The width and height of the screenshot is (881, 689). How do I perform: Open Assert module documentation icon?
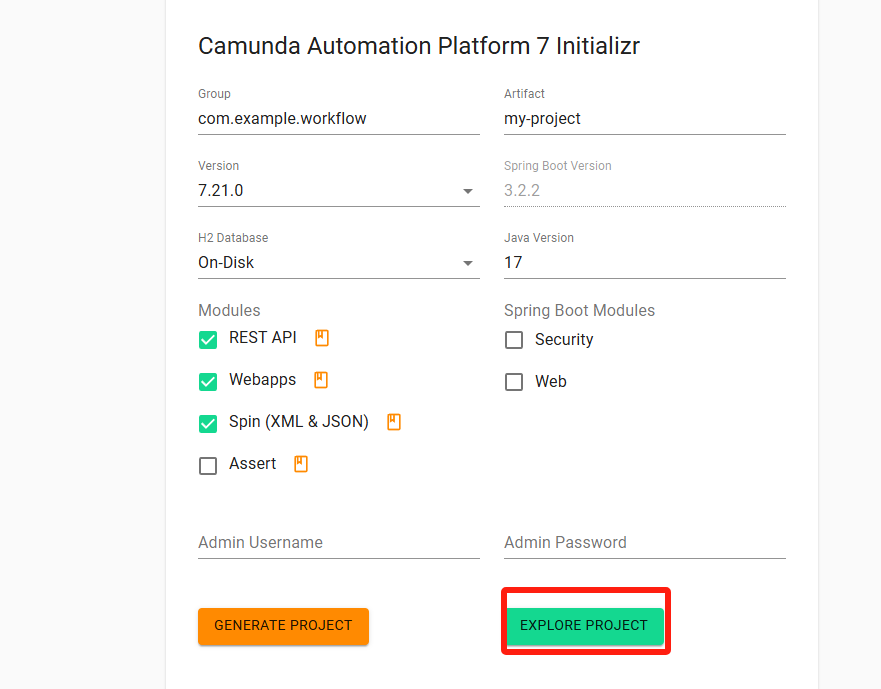pyautogui.click(x=300, y=464)
